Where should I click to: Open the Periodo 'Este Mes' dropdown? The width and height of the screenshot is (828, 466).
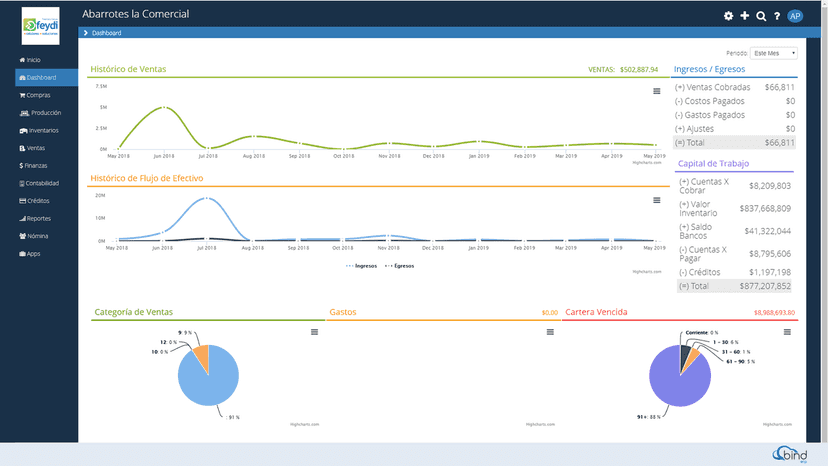point(774,53)
